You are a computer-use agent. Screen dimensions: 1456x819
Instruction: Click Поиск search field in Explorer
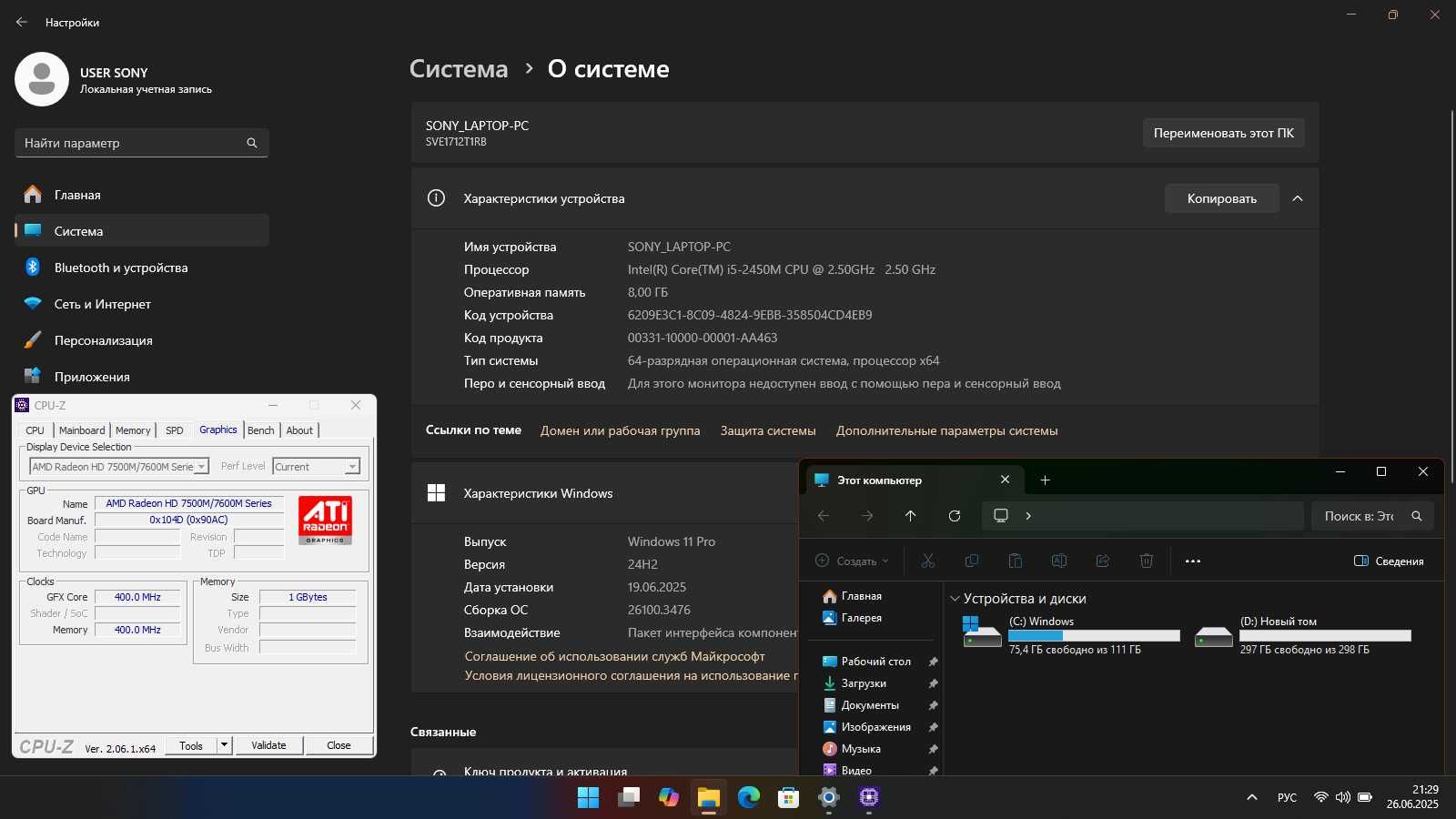pos(1372,516)
